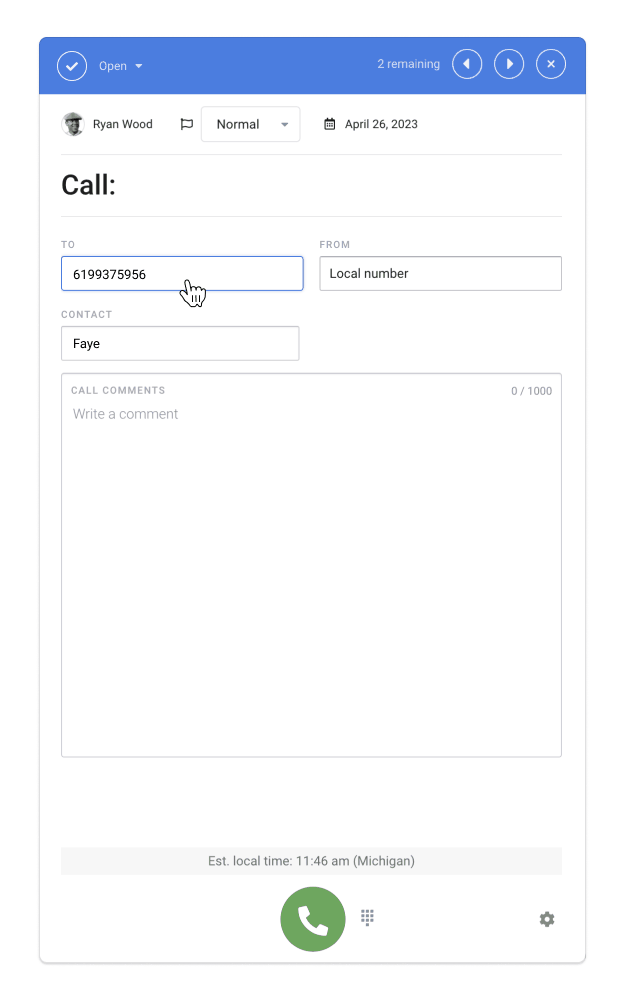The image size is (625, 1000).
Task: Advance to the next record arrow
Action: pos(509,63)
